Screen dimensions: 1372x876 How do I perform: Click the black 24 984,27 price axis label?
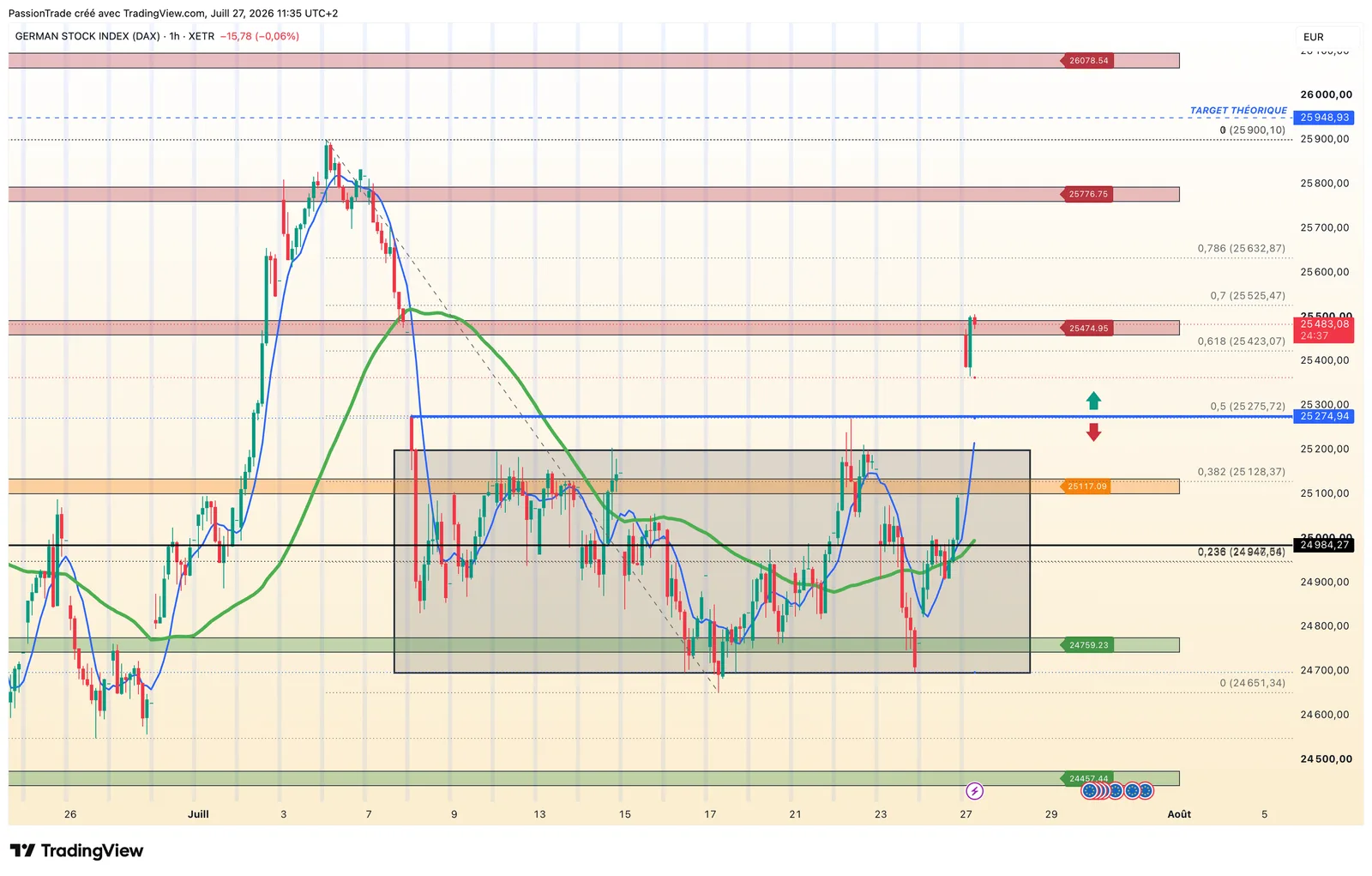point(1324,545)
